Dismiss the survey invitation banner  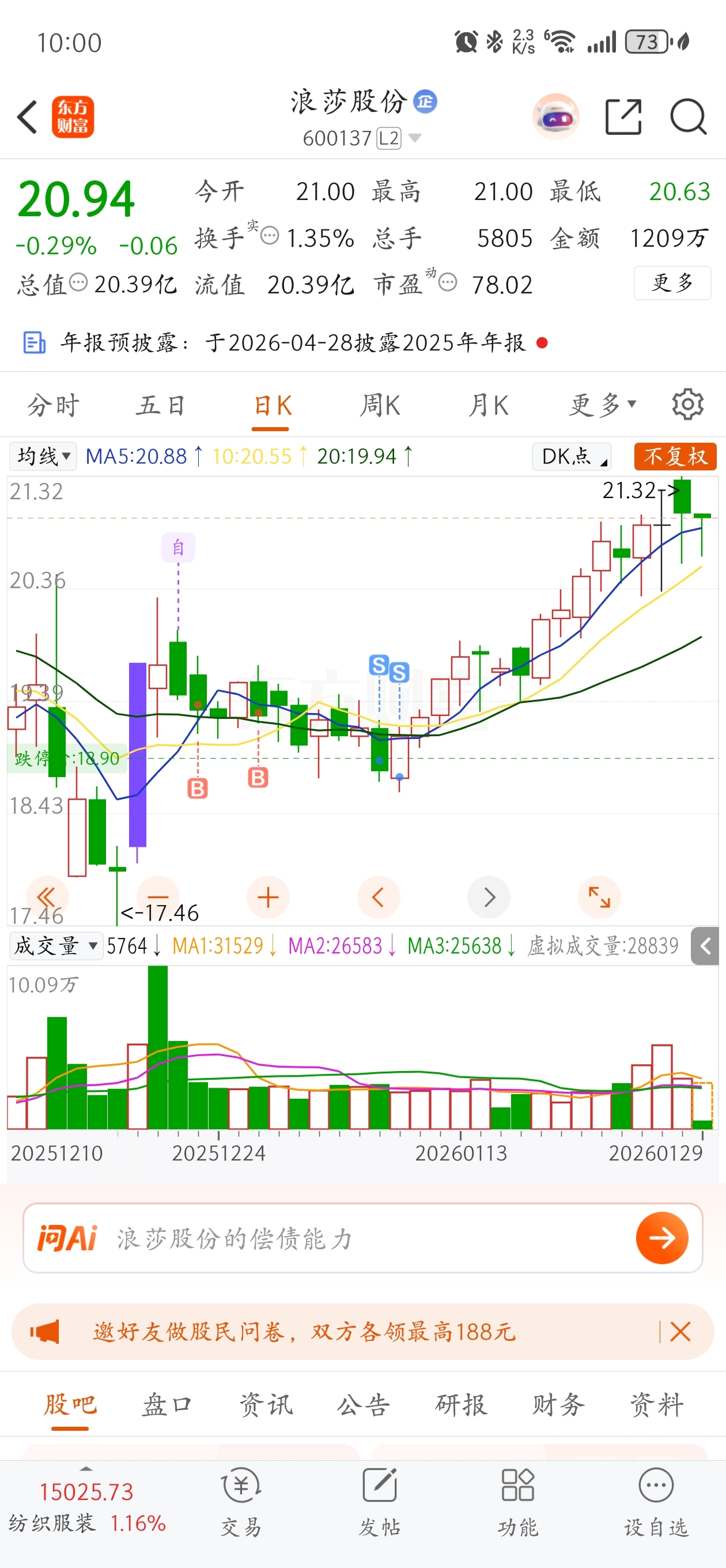point(680,1332)
